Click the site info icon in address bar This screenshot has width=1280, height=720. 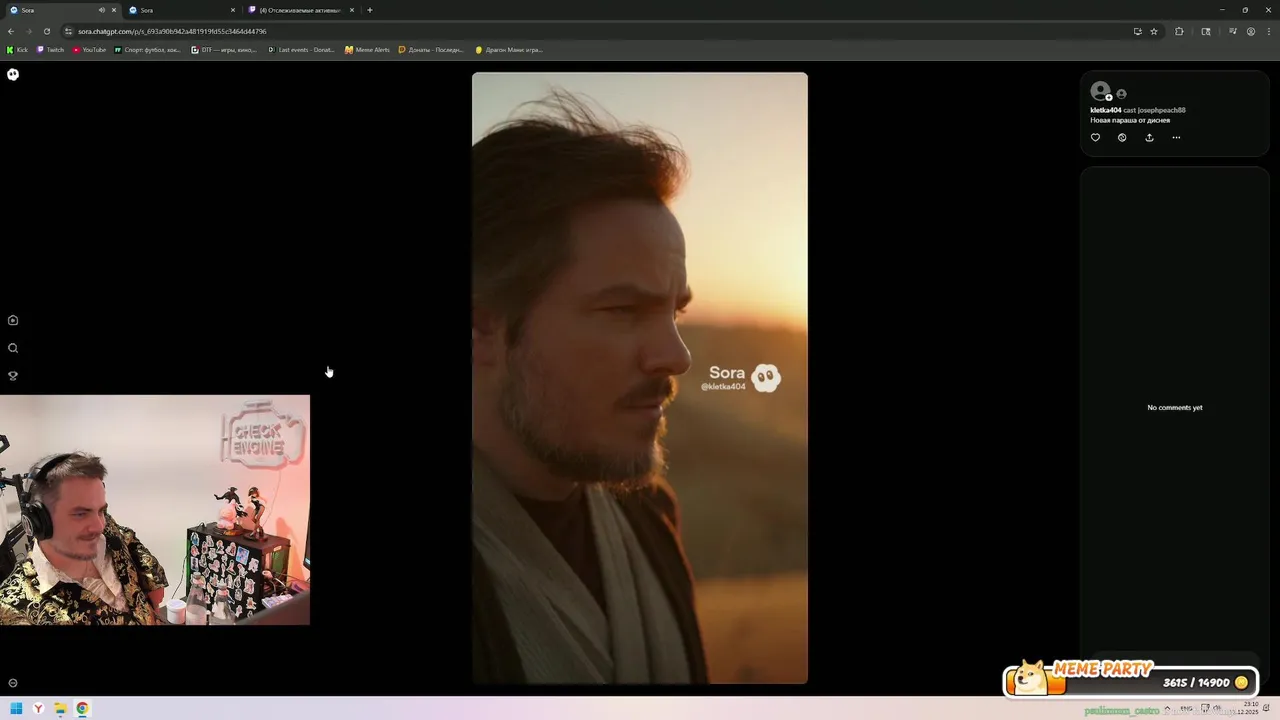pyautogui.click(x=68, y=31)
